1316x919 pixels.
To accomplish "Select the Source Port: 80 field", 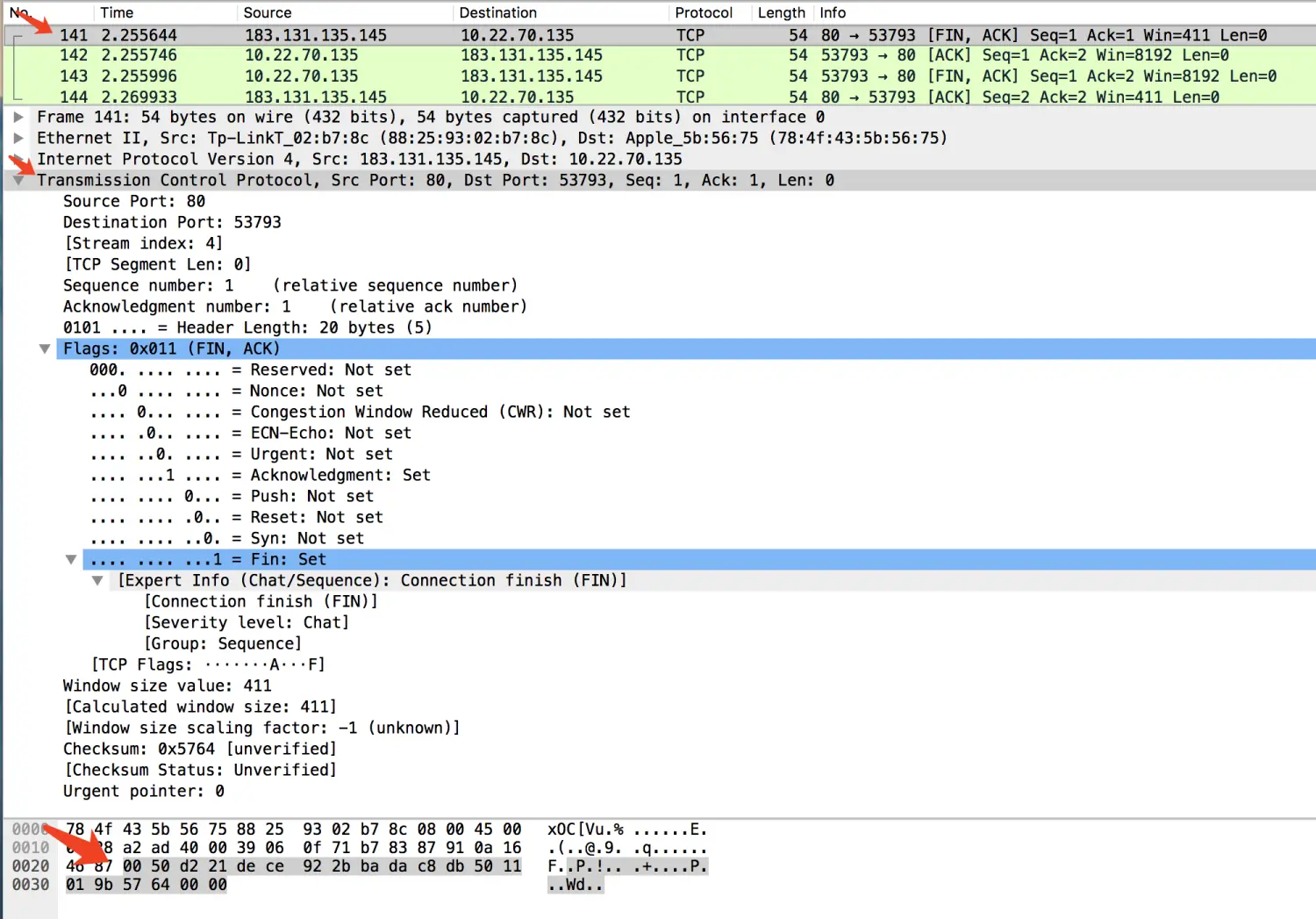I will (134, 201).
